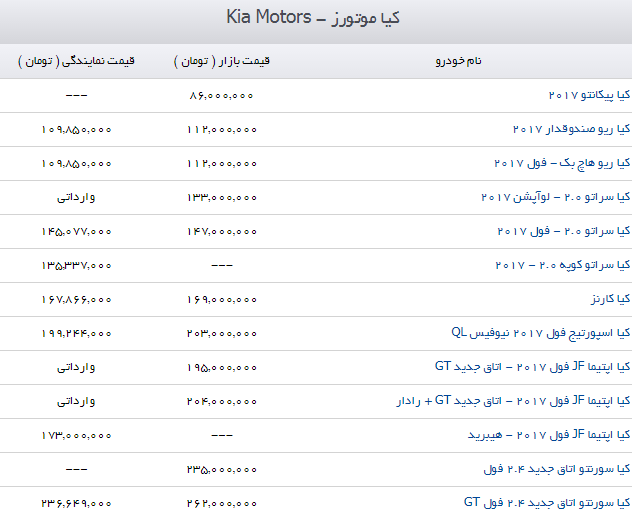Select وارداتی in the اپتیما GT row without رادار
The height and width of the screenshot is (516, 632).
click(x=76, y=367)
